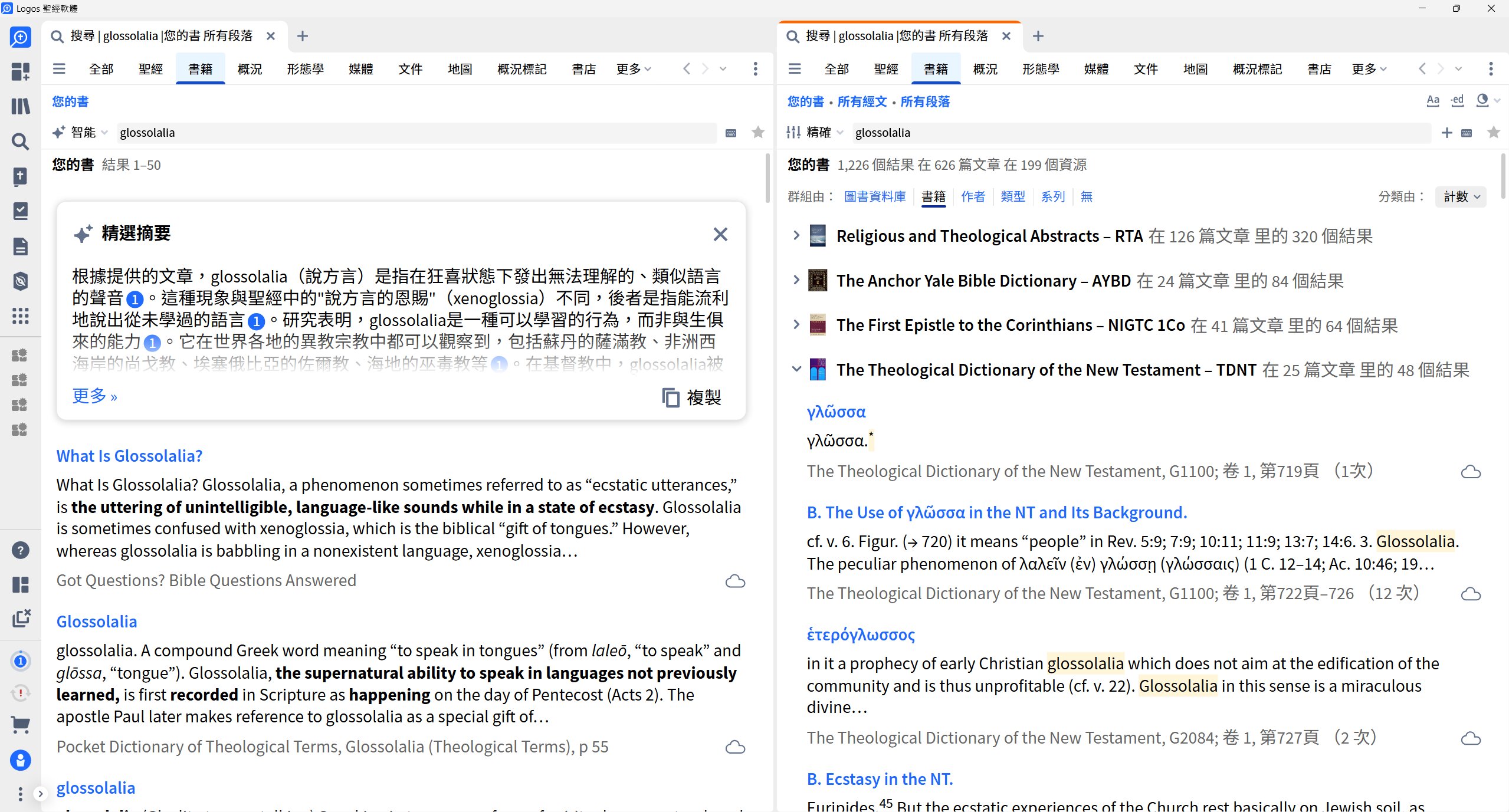Expand First Epistle to the Corinthians results

click(796, 325)
